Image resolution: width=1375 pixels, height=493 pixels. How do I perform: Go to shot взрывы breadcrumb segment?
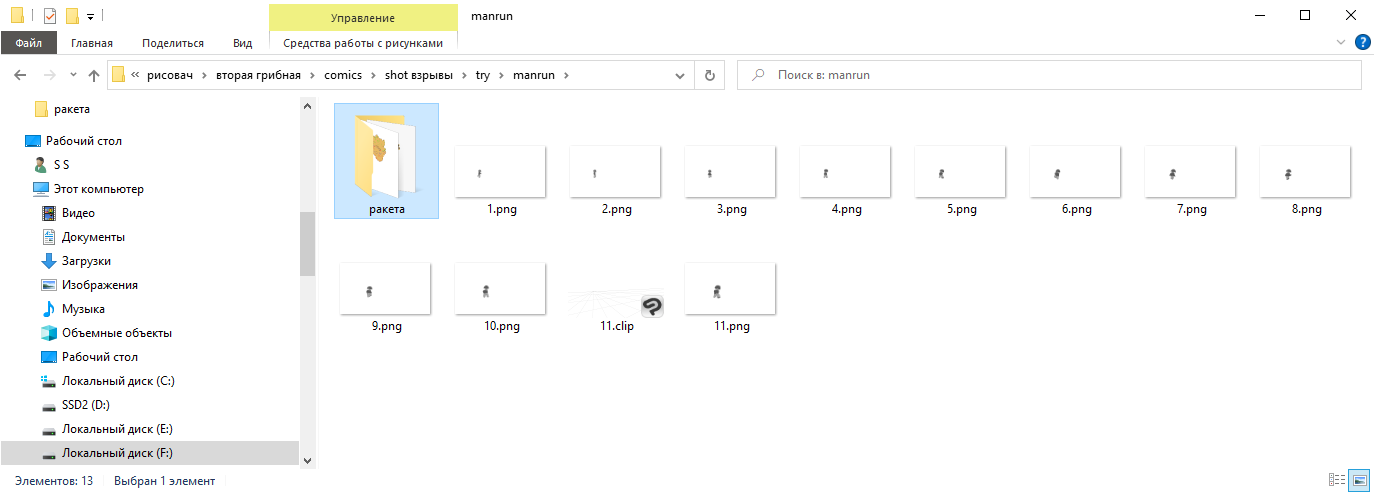pyautogui.click(x=418, y=75)
